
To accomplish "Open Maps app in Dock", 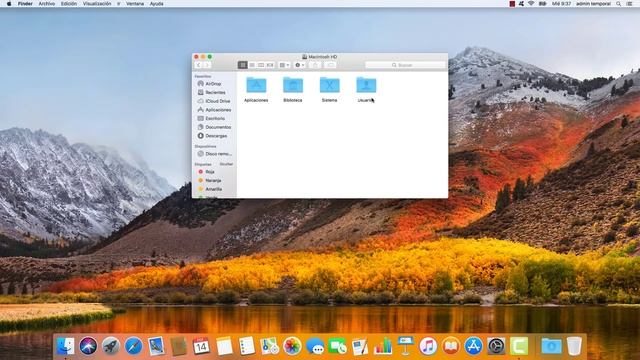I will pos(269,346).
